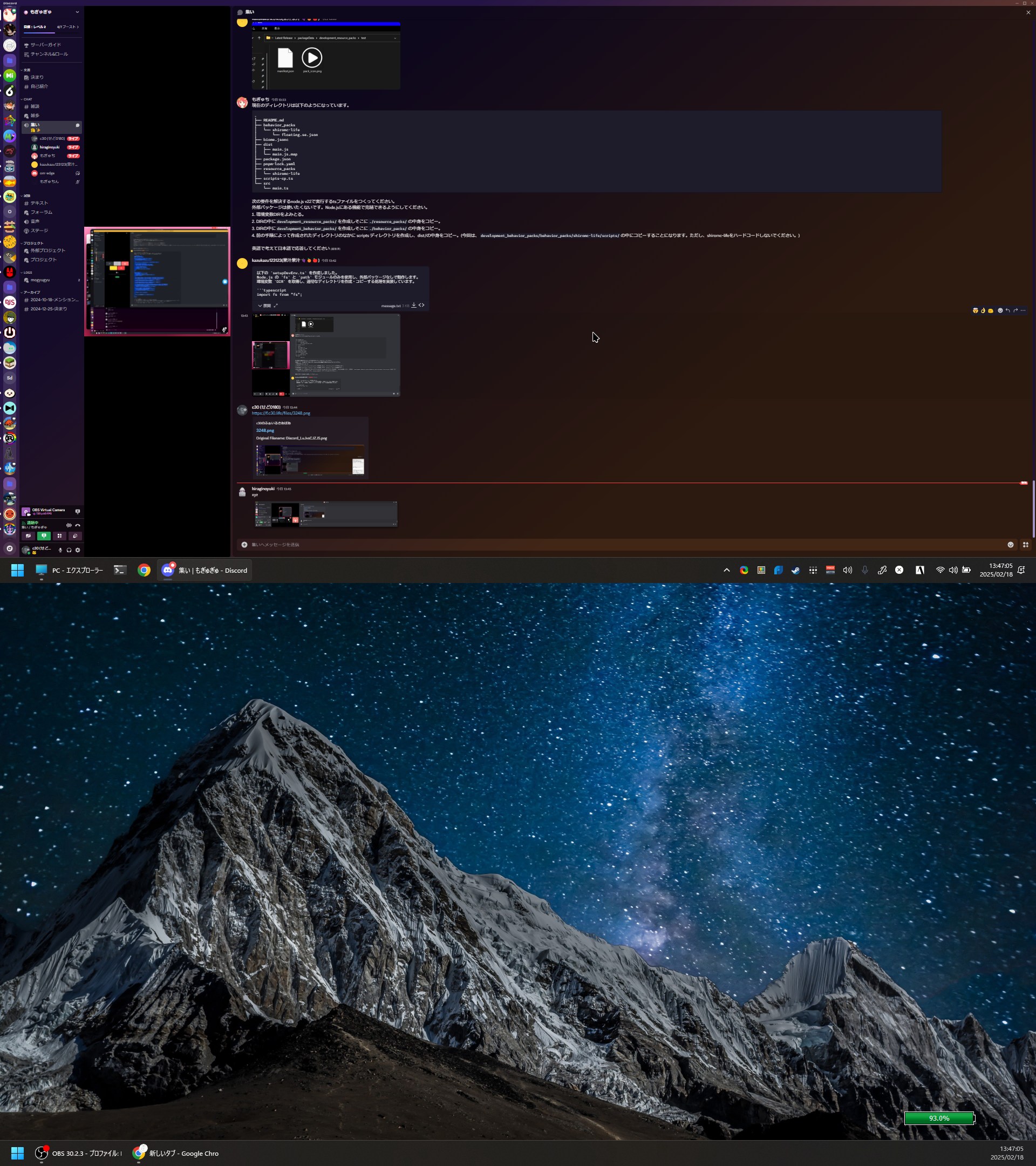This screenshot has height=1166, width=1036.
Task: Open noise suppression settings icon
Action: [x=69, y=525]
